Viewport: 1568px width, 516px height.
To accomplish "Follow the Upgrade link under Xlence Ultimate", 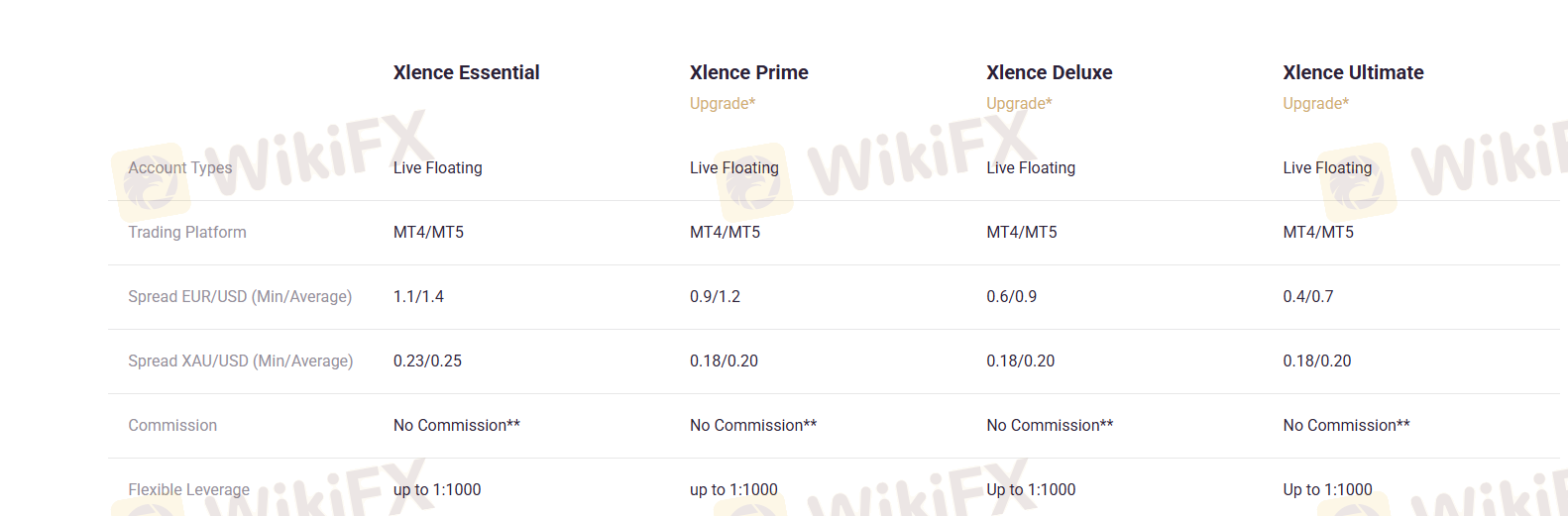I will pos(1315,103).
